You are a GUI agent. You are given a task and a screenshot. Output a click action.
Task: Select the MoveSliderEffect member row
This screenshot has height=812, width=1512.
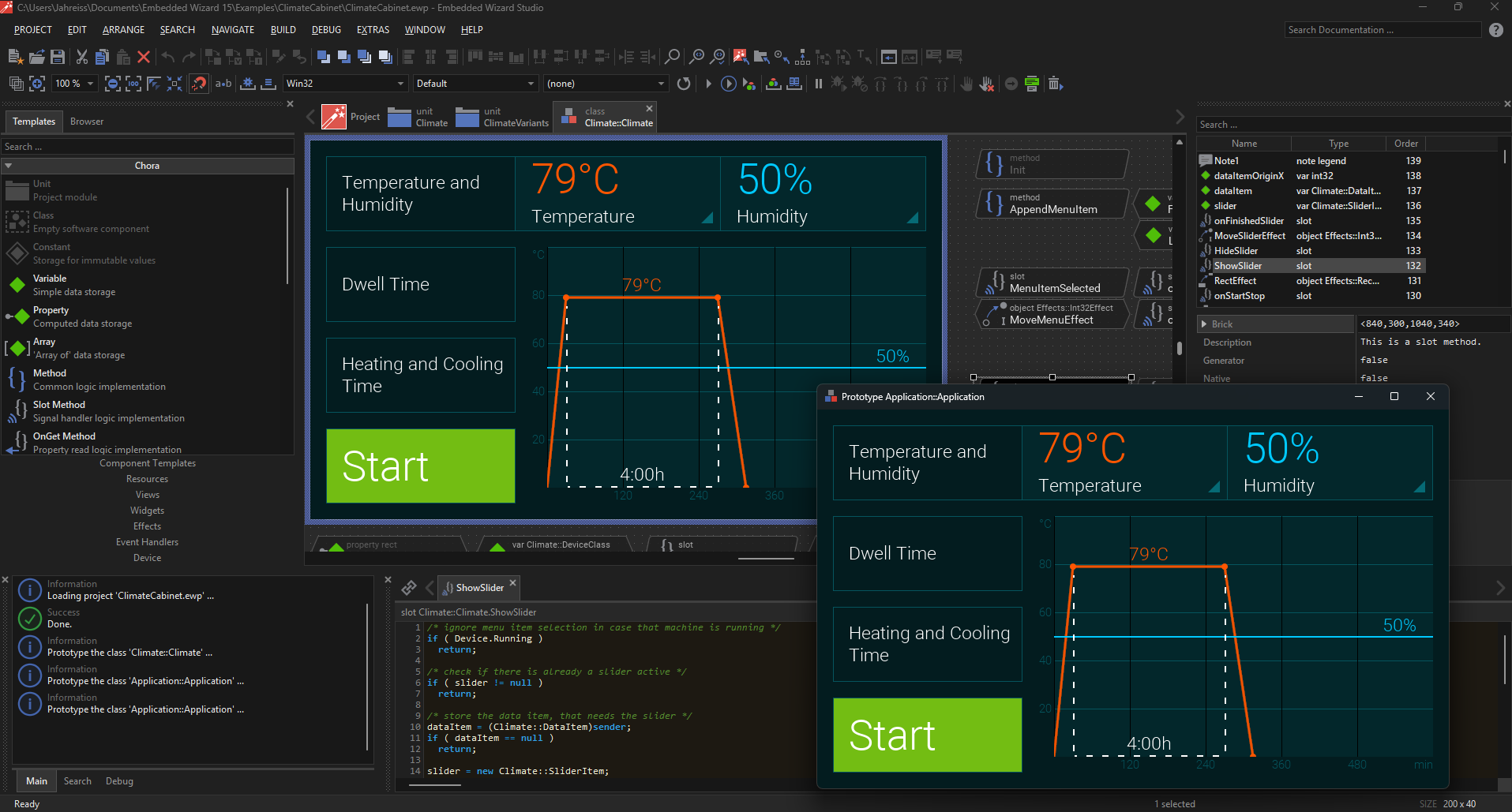pyautogui.click(x=1311, y=236)
